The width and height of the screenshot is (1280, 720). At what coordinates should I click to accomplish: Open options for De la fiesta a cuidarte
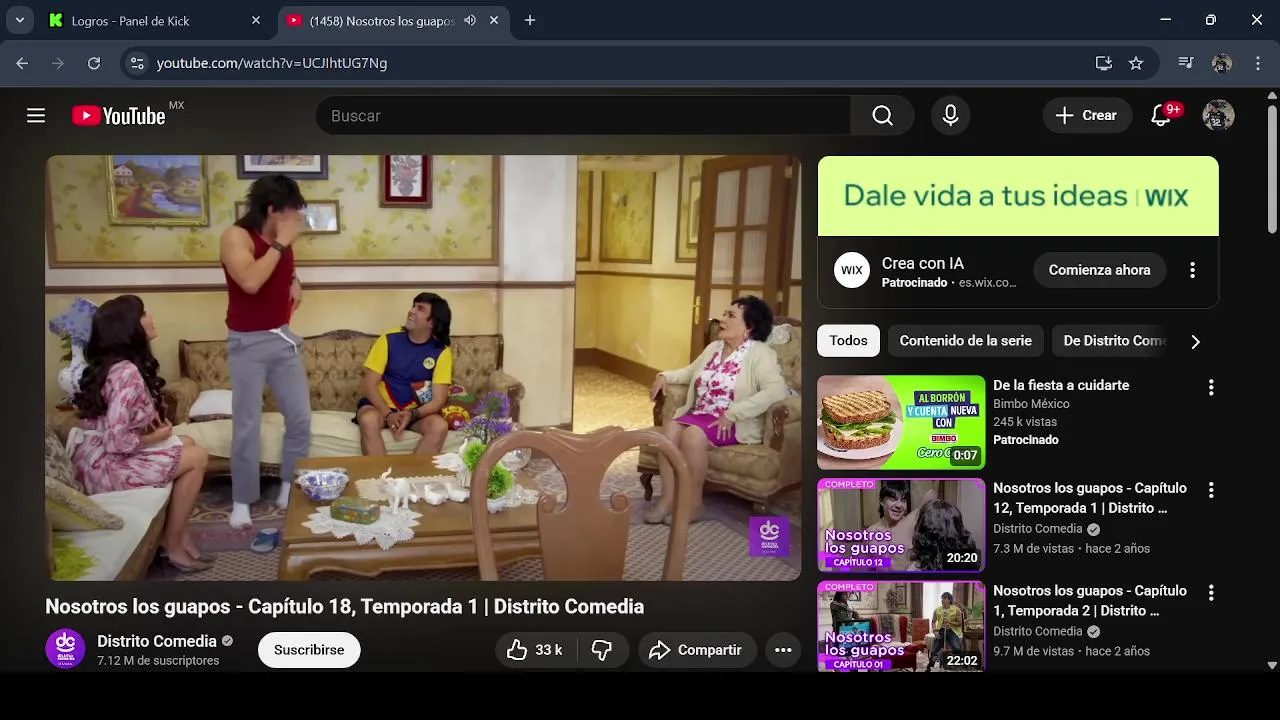tap(1211, 387)
